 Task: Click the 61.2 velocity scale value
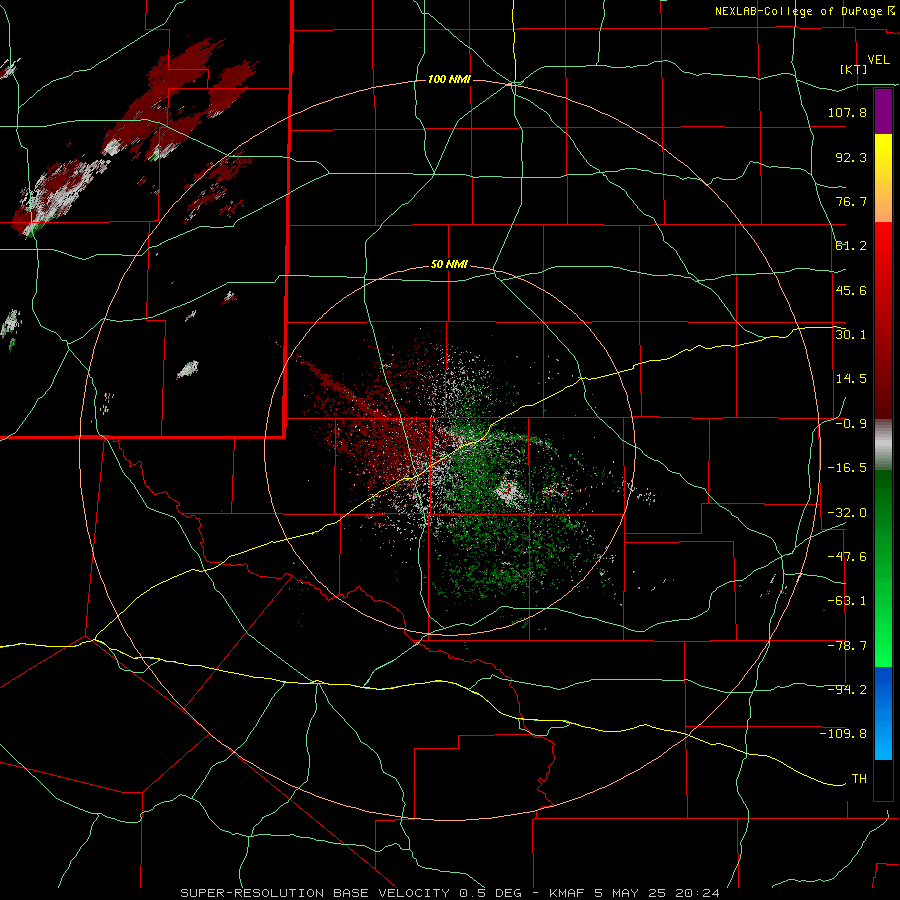[x=851, y=246]
